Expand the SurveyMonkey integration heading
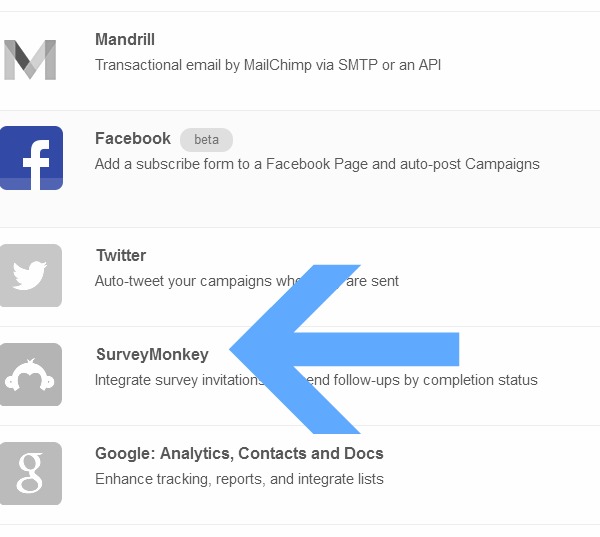 pyautogui.click(x=152, y=354)
